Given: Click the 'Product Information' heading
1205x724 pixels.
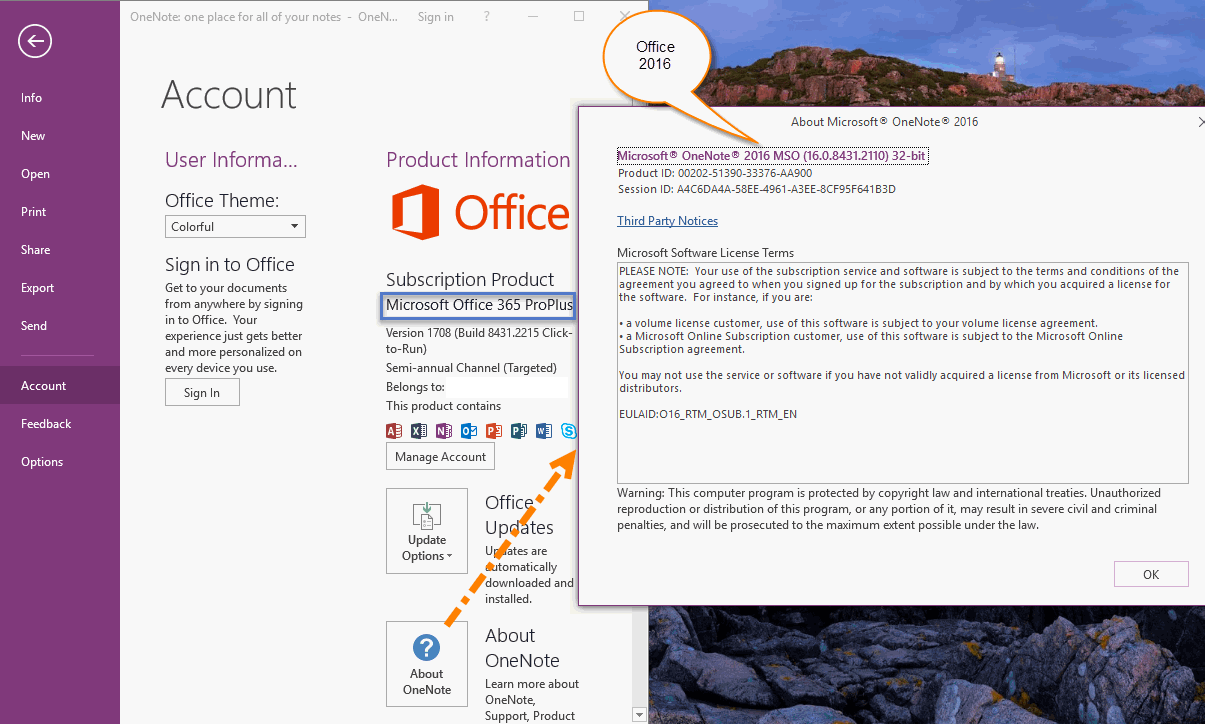Looking at the screenshot, I should coord(478,160).
